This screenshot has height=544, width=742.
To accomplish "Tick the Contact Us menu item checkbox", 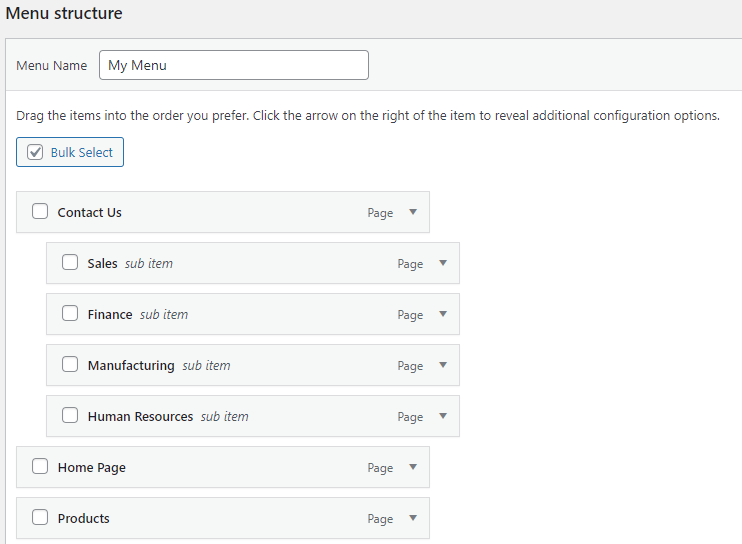I will [x=40, y=212].
